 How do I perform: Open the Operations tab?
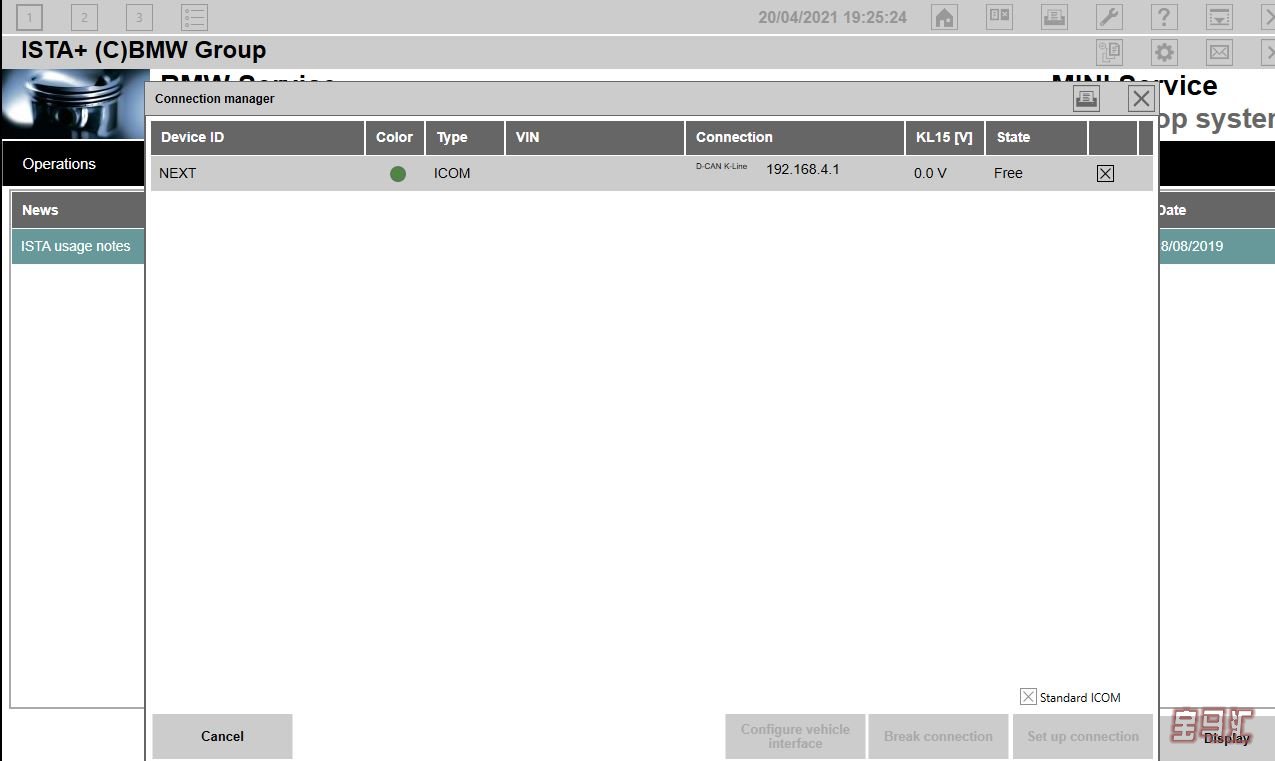(x=73, y=164)
